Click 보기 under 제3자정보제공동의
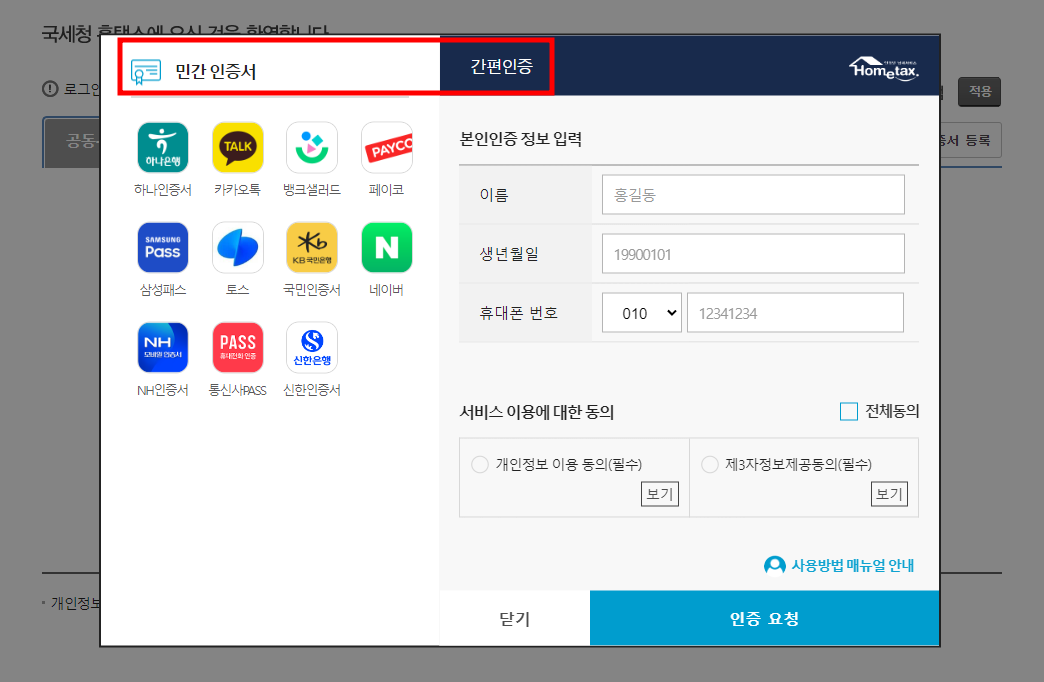The width and height of the screenshot is (1044, 682). point(890,494)
